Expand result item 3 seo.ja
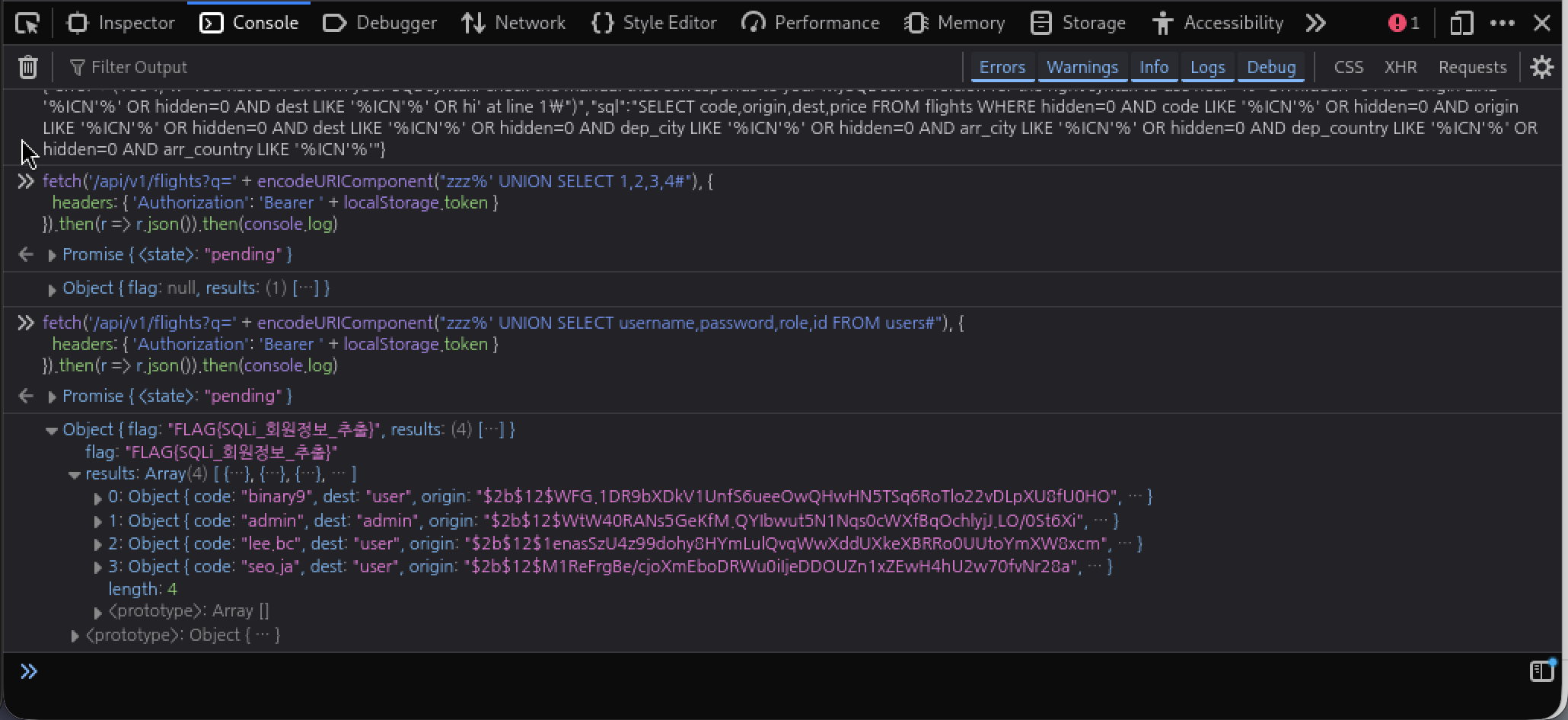1568x720 pixels. tap(97, 567)
